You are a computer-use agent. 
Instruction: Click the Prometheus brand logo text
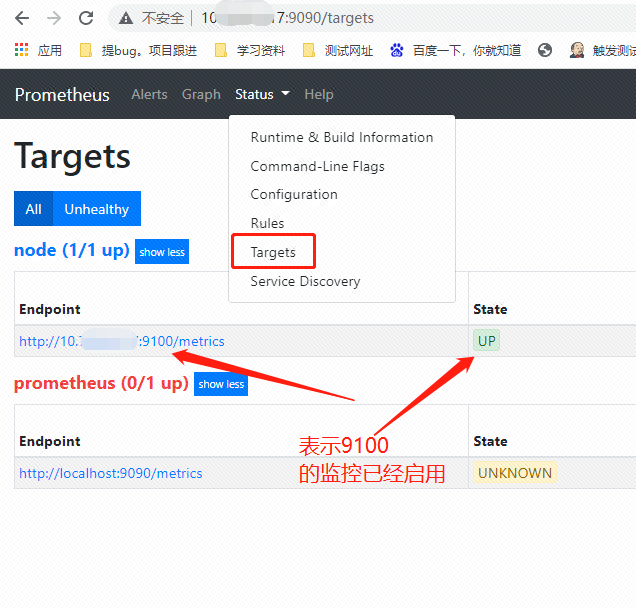[x=62, y=95]
